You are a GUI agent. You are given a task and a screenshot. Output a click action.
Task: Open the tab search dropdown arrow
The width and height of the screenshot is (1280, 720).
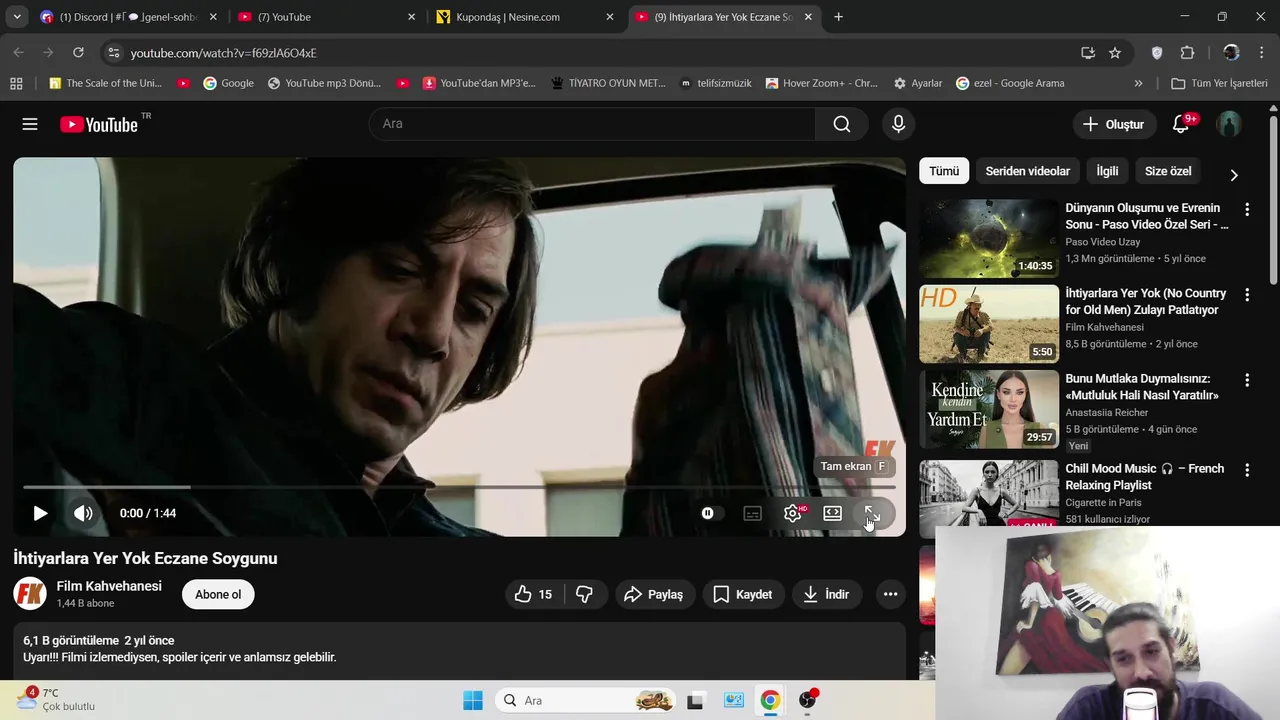click(17, 17)
